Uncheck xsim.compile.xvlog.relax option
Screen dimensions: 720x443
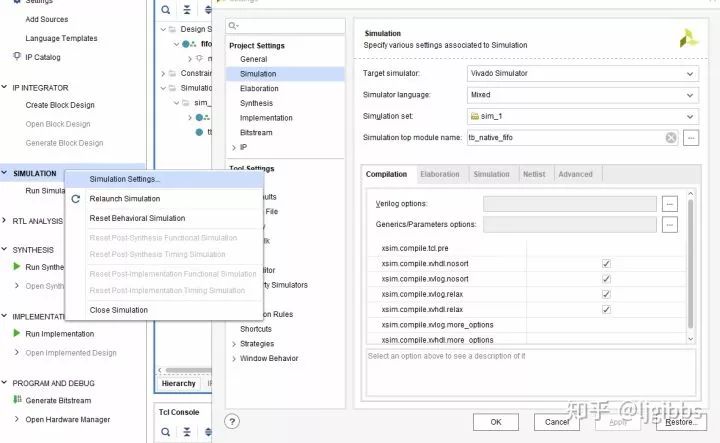coord(606,294)
